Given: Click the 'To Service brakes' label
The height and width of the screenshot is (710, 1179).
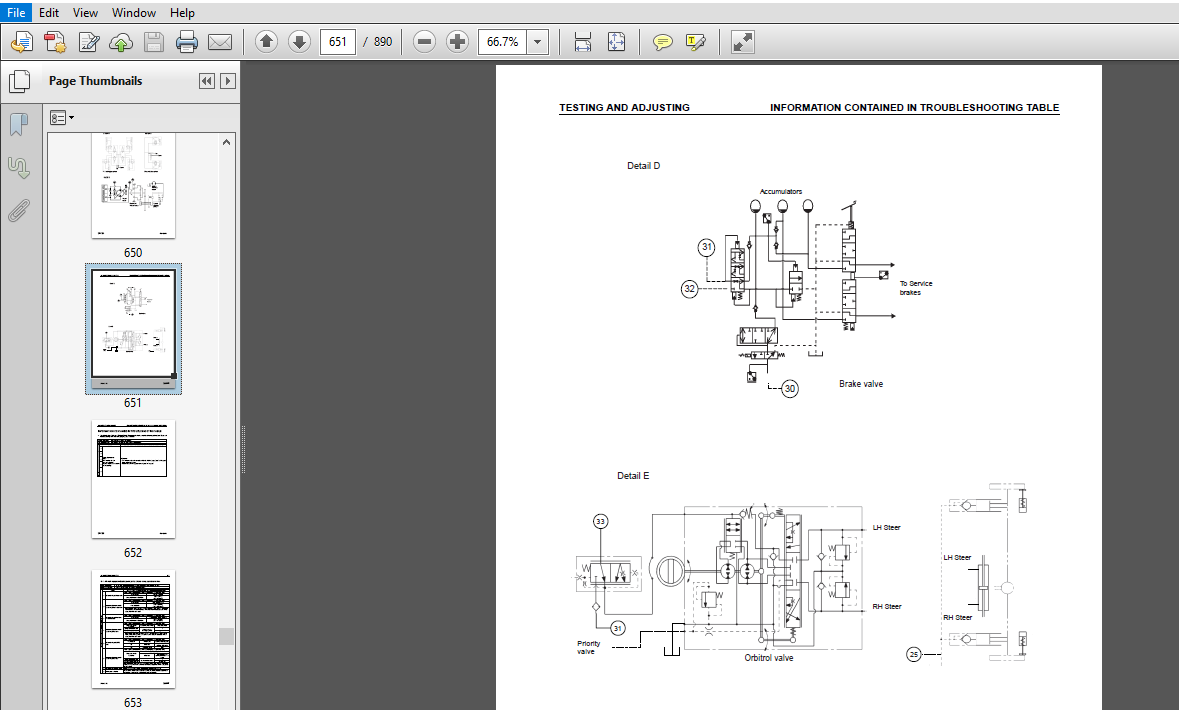Looking at the screenshot, I should 916,288.
